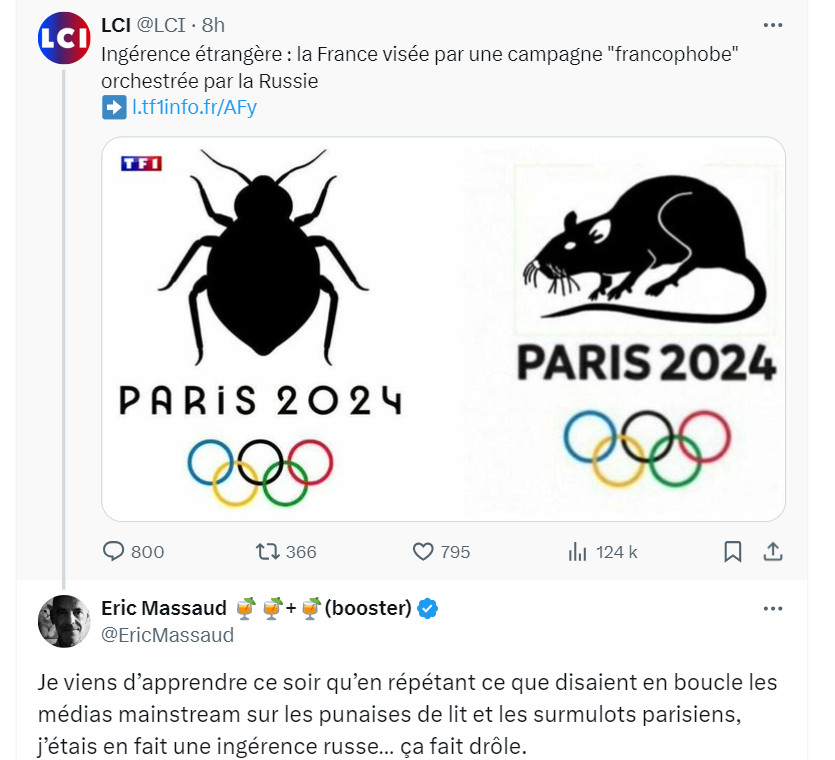This screenshot has height=760, width=835.
Task: Open more options on Eric Massaud's tweet
Action: tap(773, 608)
